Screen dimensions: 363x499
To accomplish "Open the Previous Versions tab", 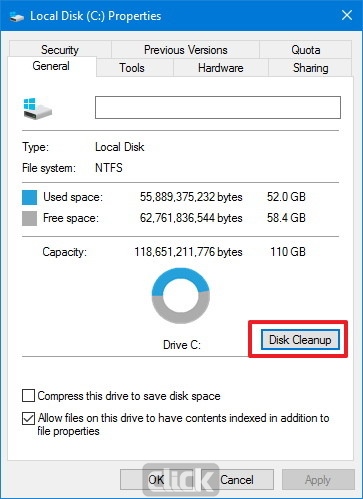I will [185, 49].
